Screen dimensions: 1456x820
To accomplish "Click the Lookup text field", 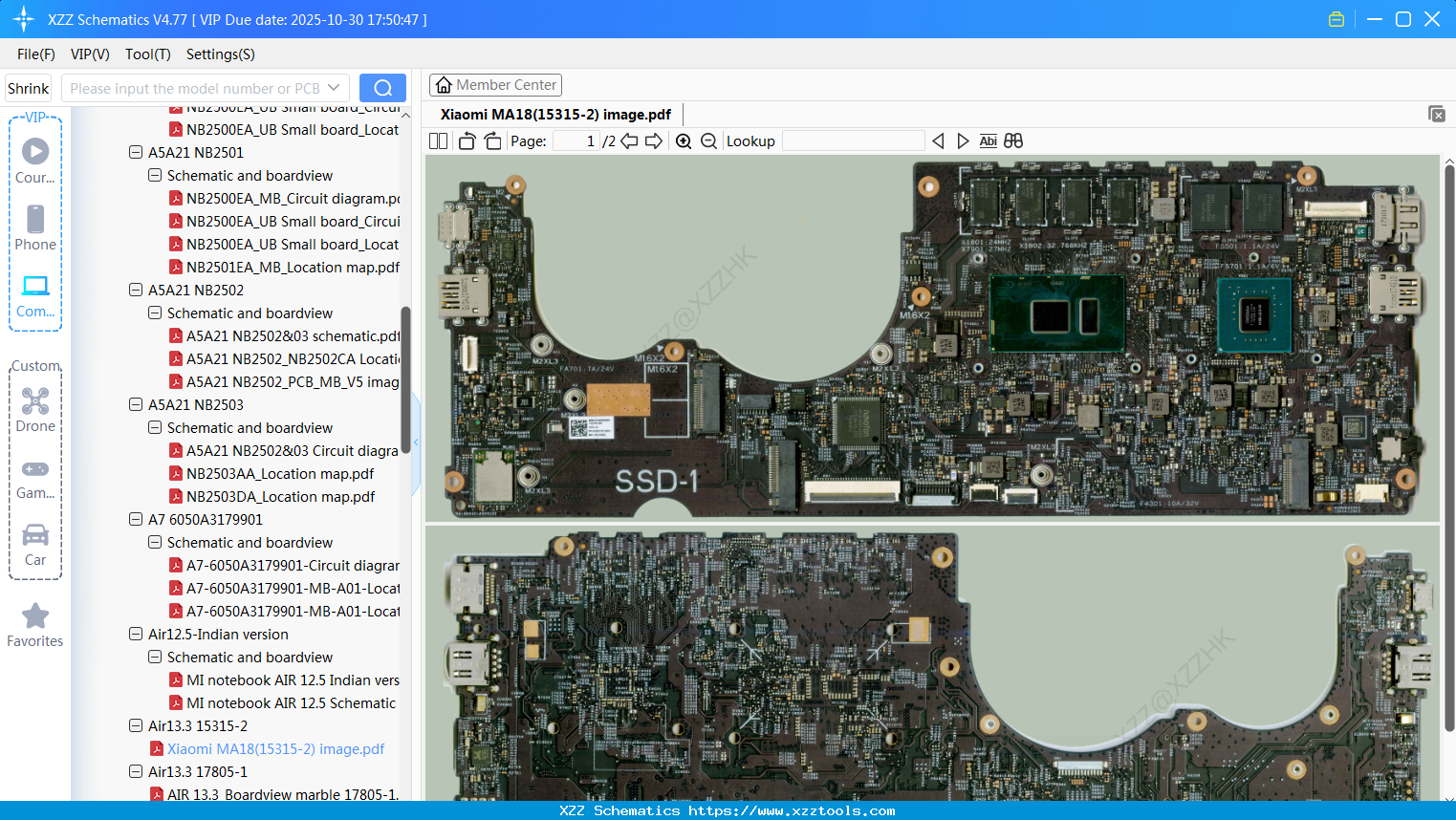I will point(854,141).
